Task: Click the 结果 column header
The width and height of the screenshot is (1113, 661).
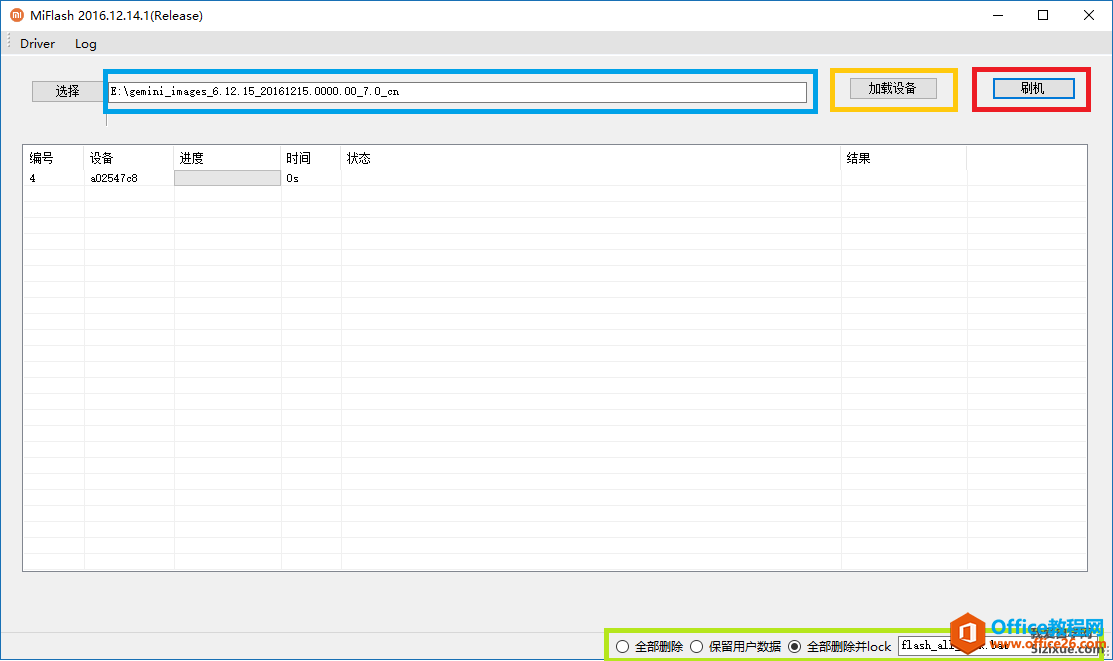Action: tap(904, 158)
